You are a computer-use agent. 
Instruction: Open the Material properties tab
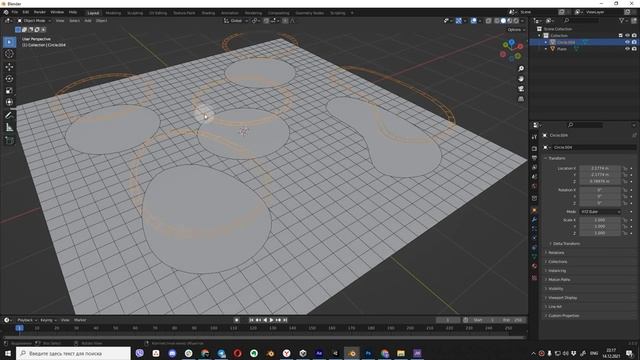point(534,266)
